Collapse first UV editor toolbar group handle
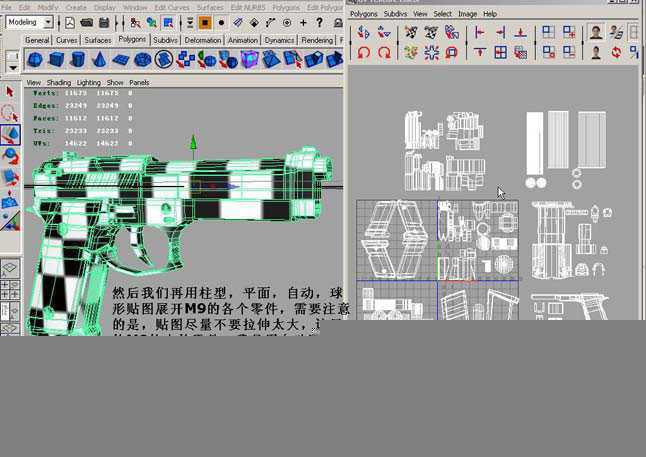Screen dimensions: 646x457 click(350, 42)
